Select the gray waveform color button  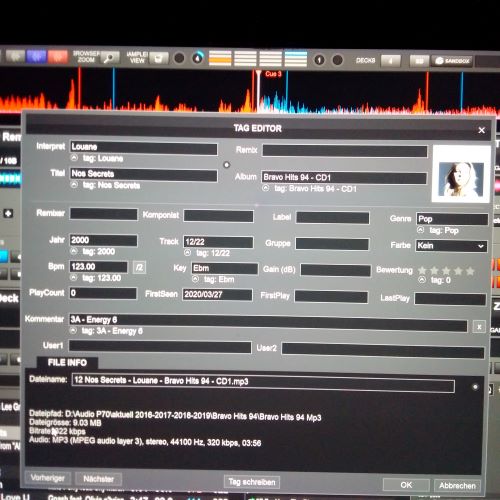pyautogui.click(x=15, y=57)
